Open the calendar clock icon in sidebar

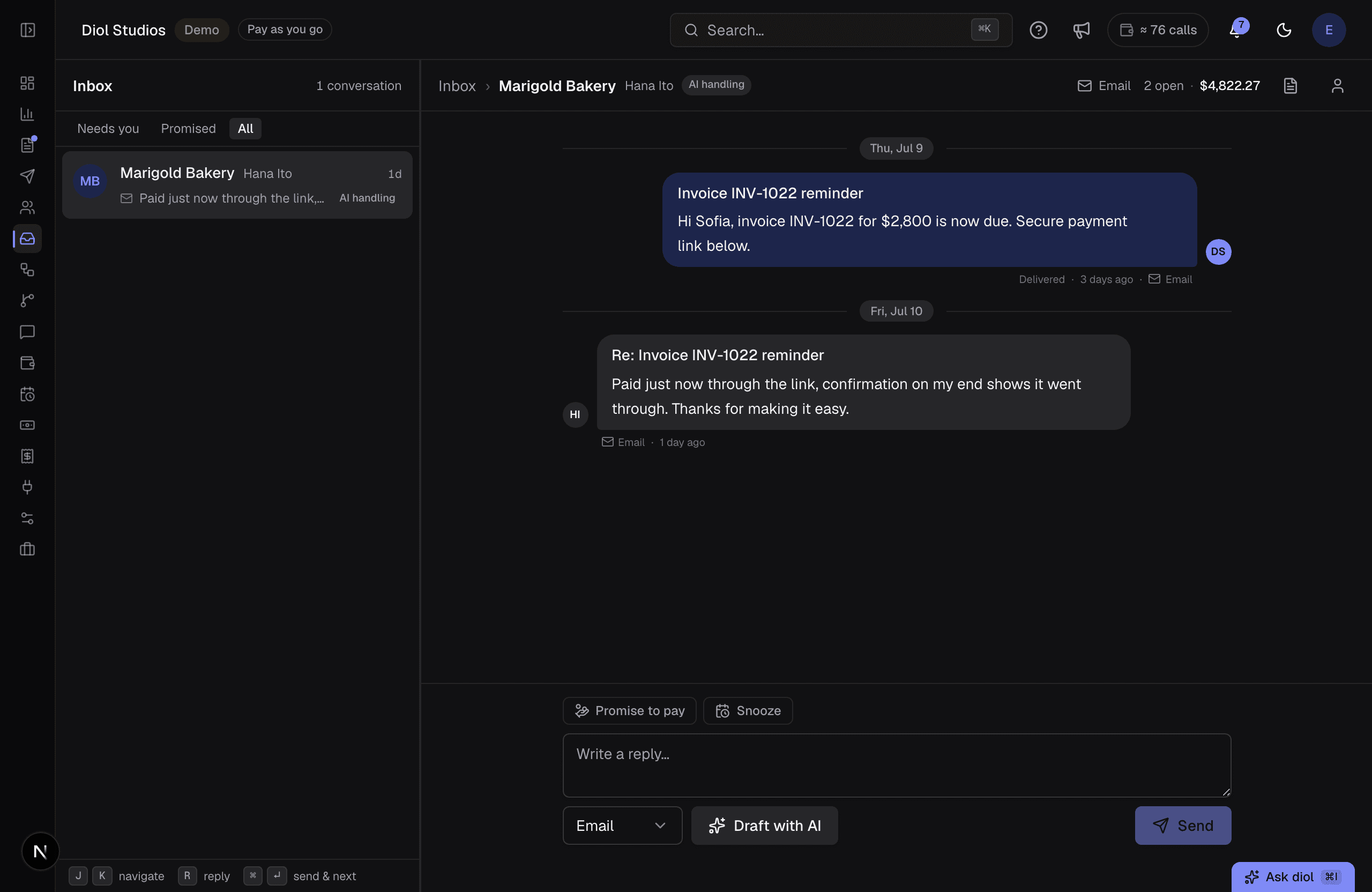coord(27,395)
